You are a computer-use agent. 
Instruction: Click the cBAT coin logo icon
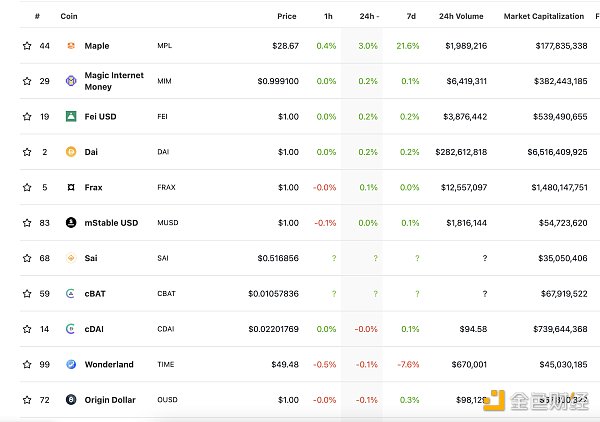(x=71, y=294)
